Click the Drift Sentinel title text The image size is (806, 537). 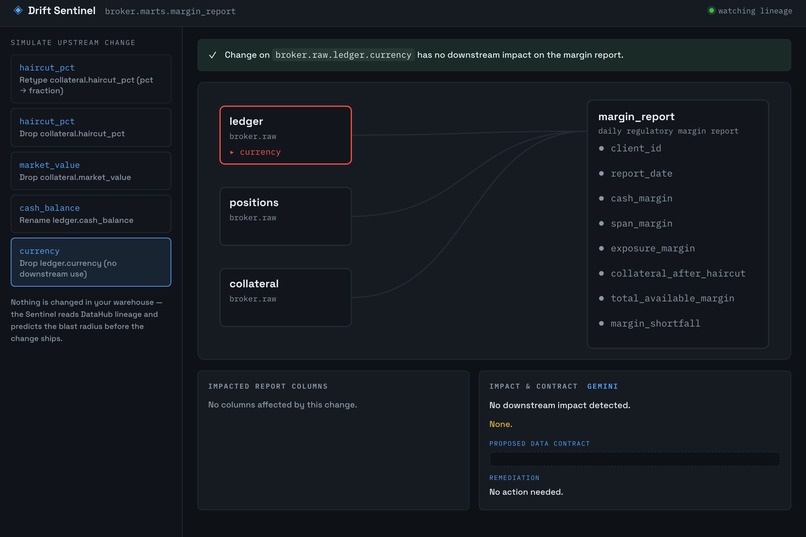62,11
